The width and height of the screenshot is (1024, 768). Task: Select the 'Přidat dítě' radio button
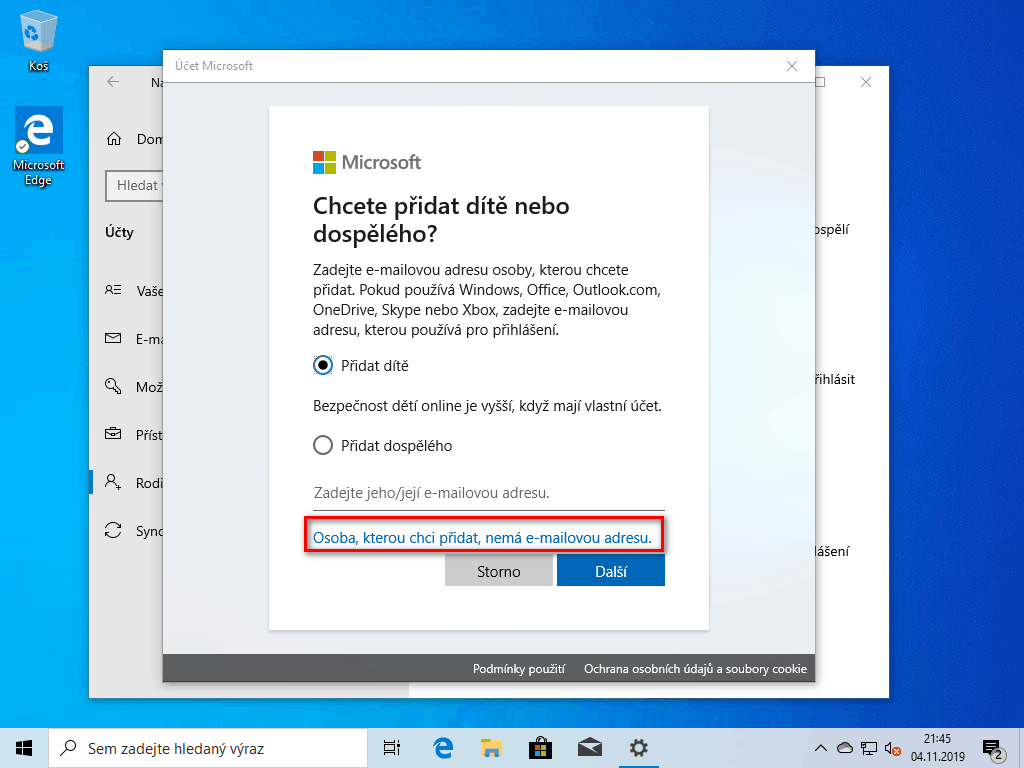coord(323,366)
